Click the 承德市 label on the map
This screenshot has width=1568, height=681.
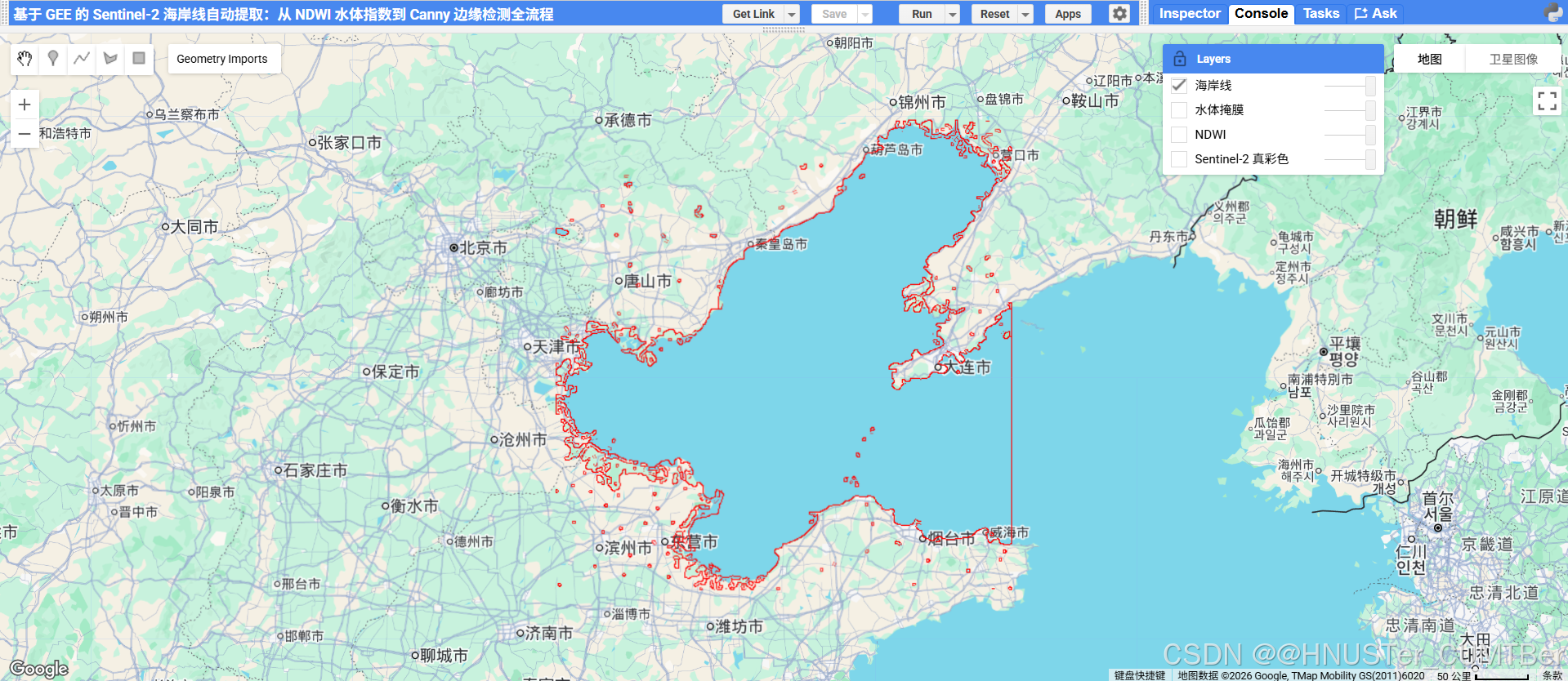pyautogui.click(x=628, y=120)
